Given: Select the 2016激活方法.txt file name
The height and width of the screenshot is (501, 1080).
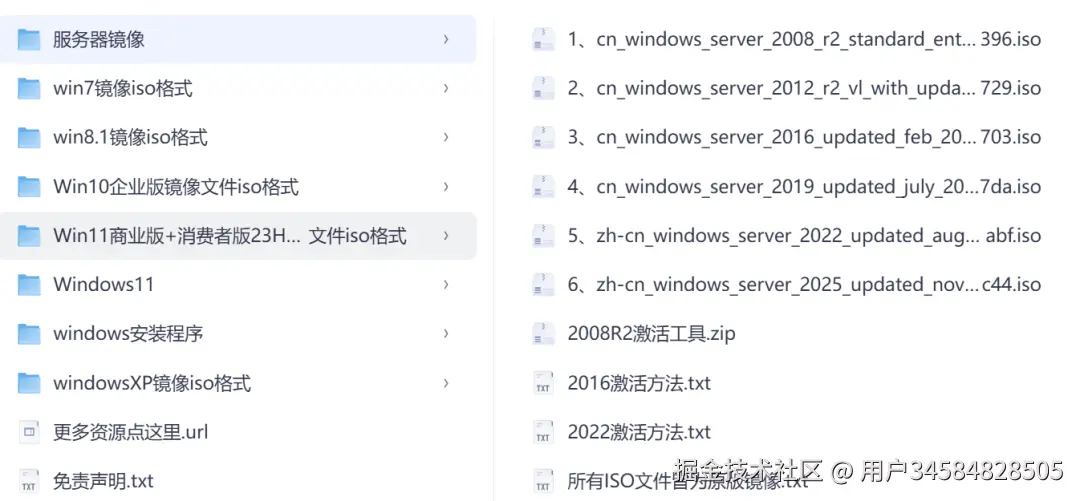Looking at the screenshot, I should pyautogui.click(x=639, y=382).
